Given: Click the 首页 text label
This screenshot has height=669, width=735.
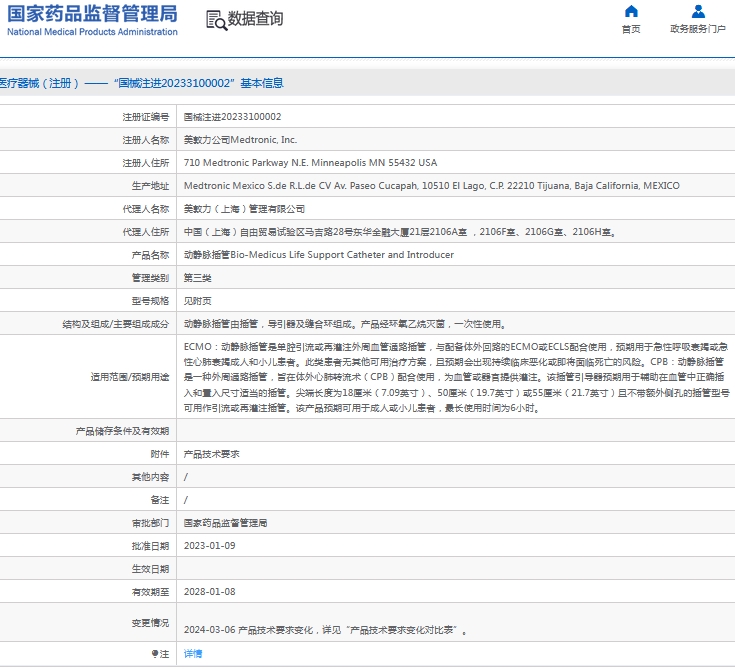Looking at the screenshot, I should click(631, 29).
